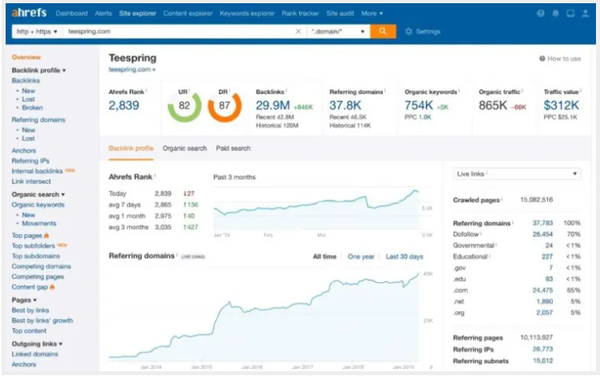Click the help question mark icon
This screenshot has height=376, width=600.
point(540,13)
